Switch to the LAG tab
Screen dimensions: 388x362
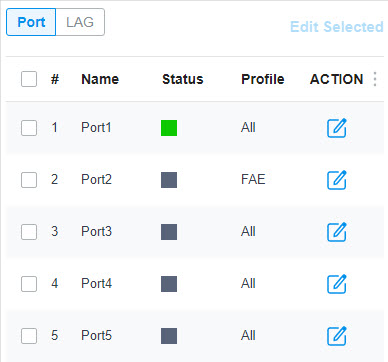80,22
